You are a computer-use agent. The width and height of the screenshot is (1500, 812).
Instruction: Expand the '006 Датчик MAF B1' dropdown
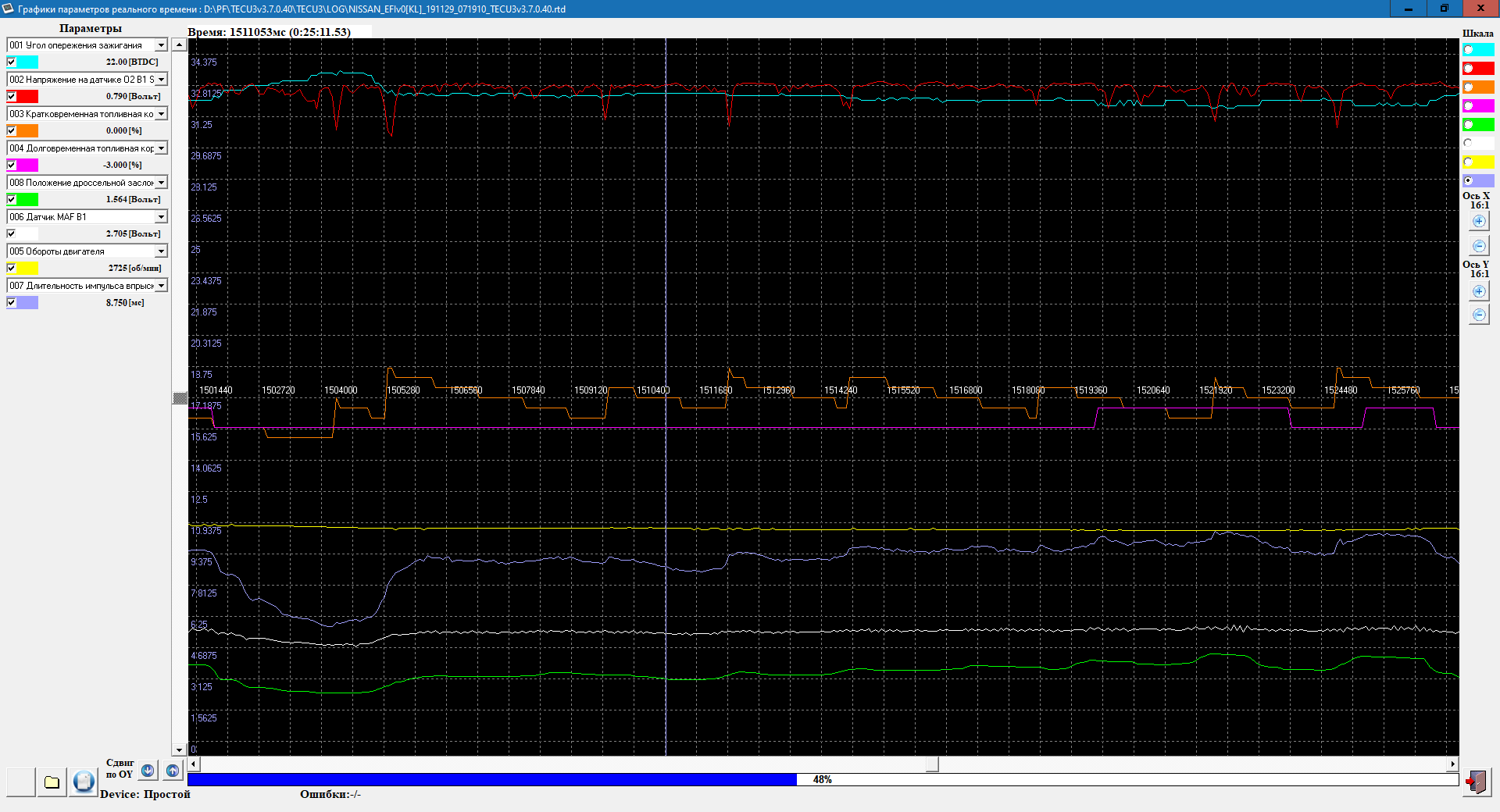pyautogui.click(x=161, y=217)
